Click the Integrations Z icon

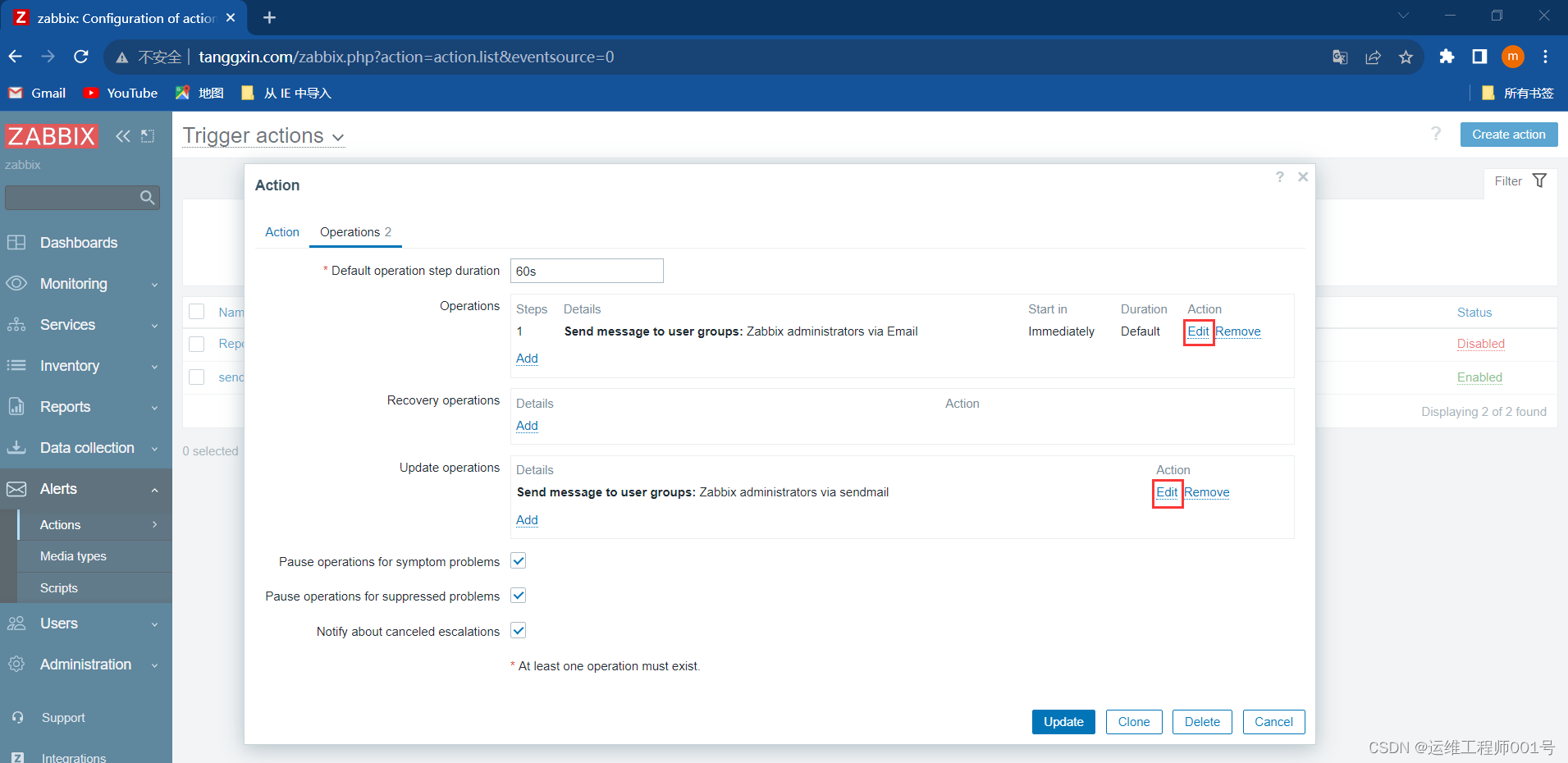coord(18,757)
